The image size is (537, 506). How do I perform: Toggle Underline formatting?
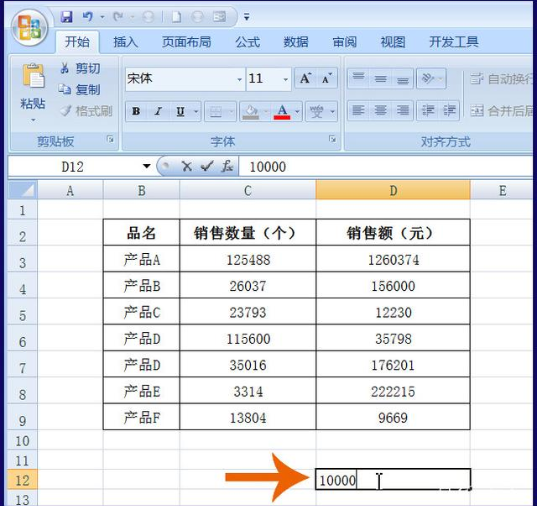pyautogui.click(x=180, y=111)
